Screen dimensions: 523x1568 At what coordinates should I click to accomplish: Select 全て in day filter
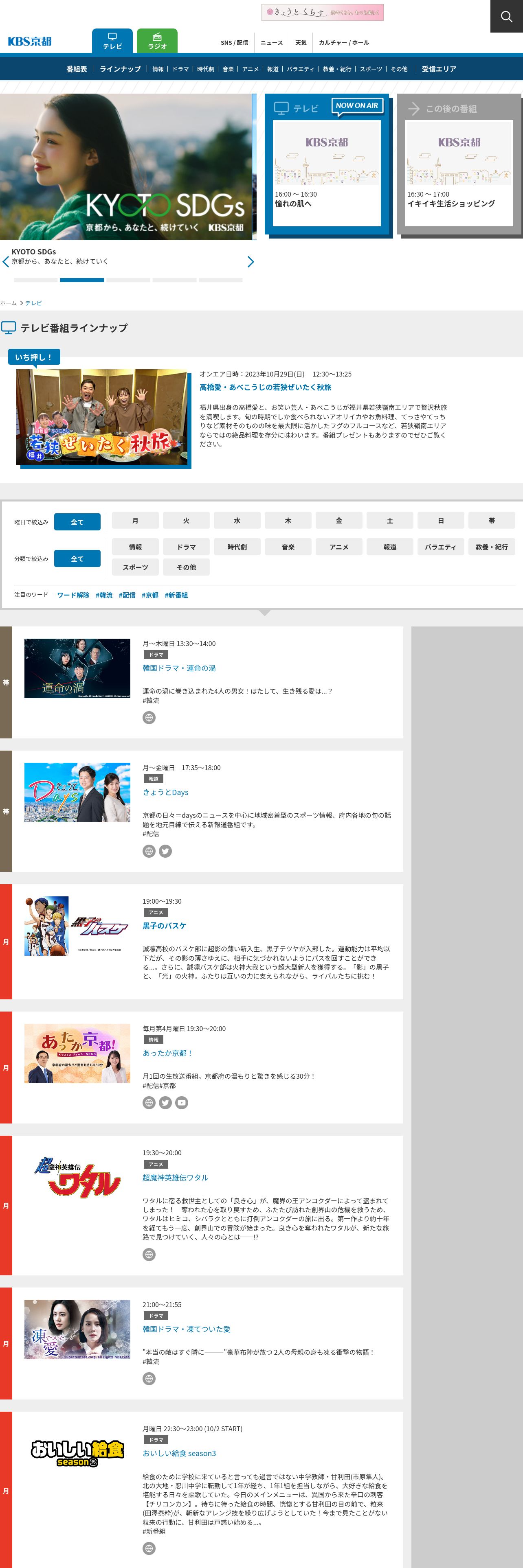pyautogui.click(x=77, y=522)
